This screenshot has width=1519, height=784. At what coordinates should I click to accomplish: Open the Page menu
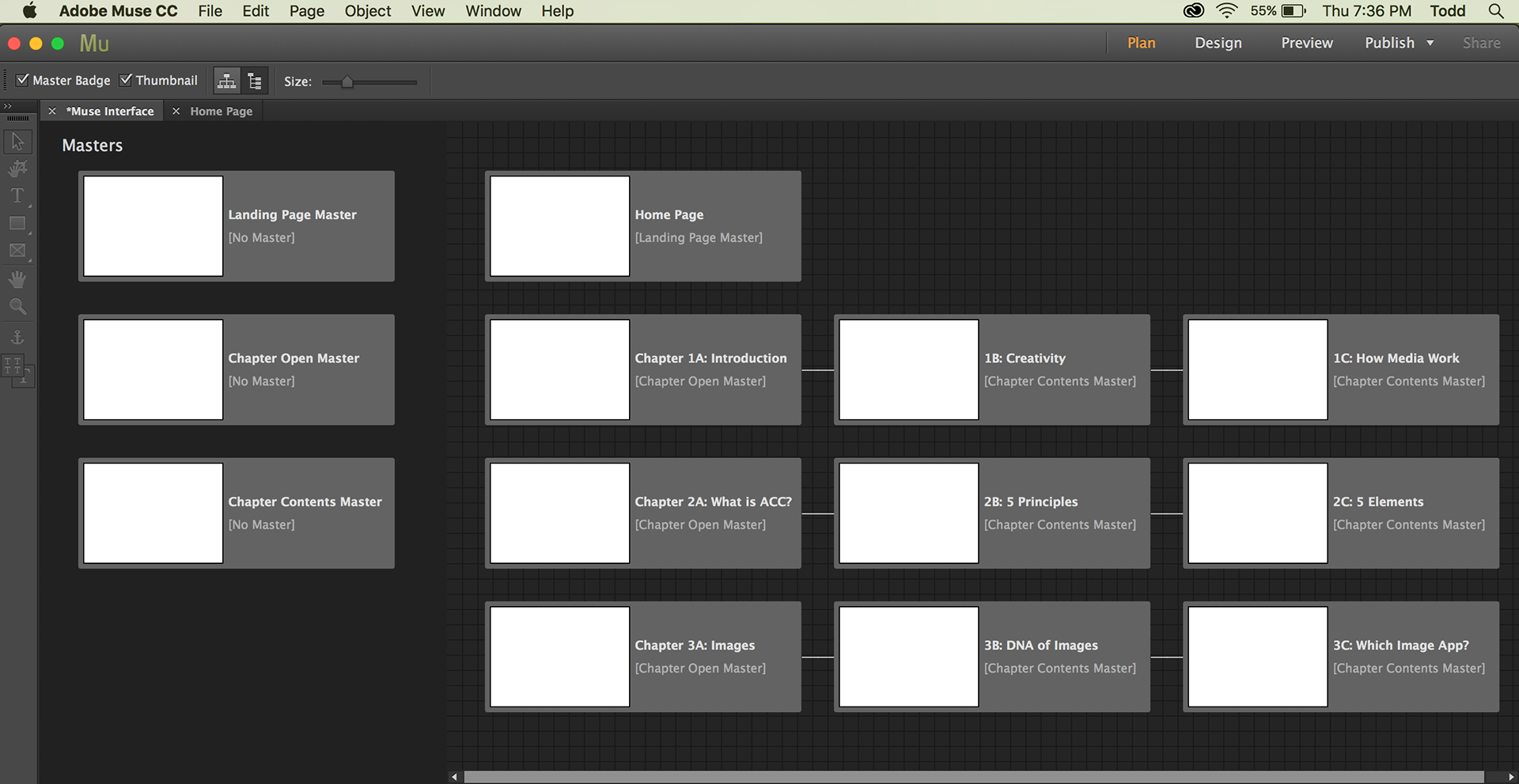point(307,11)
